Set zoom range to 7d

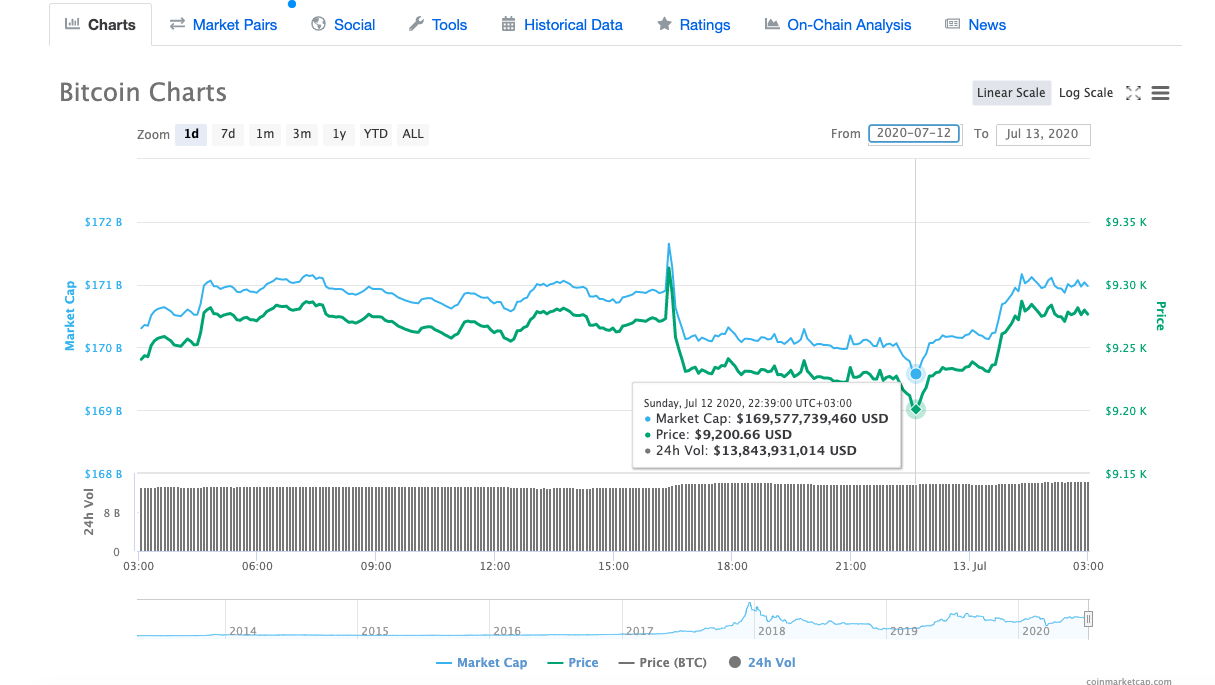(x=228, y=134)
